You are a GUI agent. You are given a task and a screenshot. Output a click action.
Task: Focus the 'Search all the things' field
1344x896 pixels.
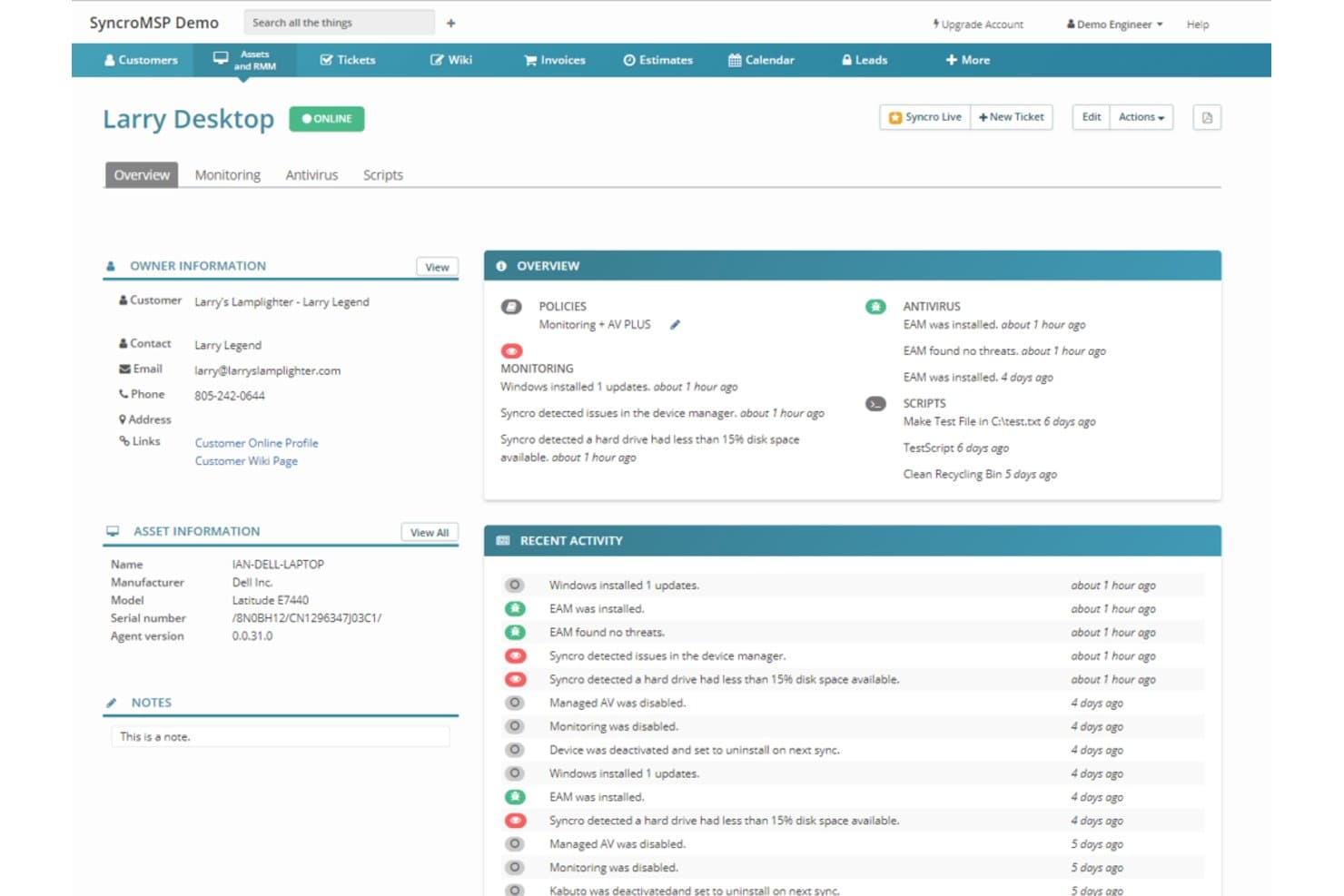pyautogui.click(x=340, y=23)
